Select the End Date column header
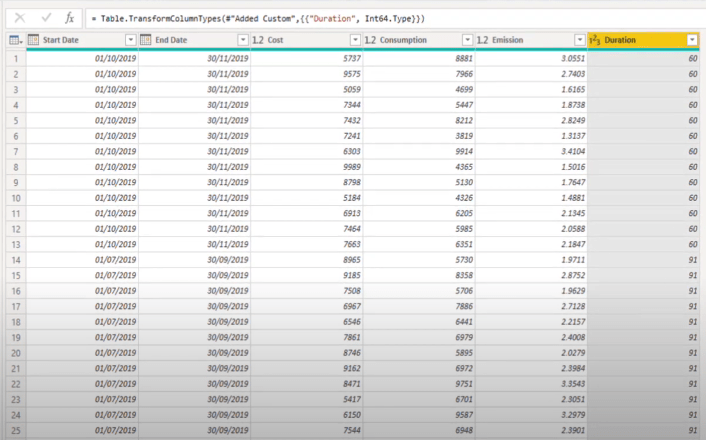The height and width of the screenshot is (440, 706). point(195,40)
